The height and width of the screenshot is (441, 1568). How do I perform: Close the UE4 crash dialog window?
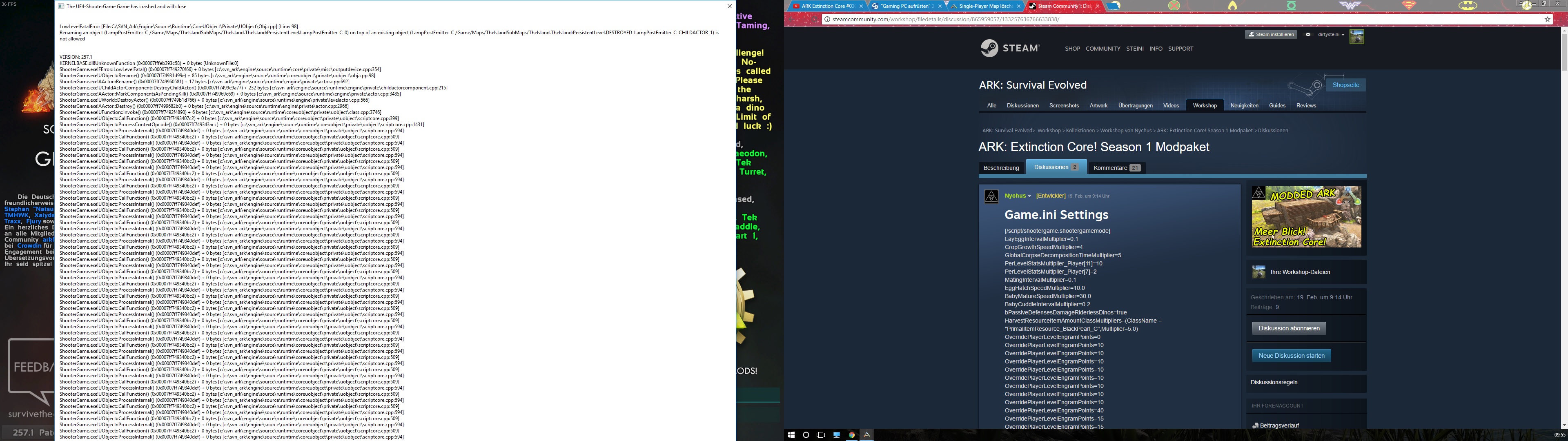(x=729, y=6)
